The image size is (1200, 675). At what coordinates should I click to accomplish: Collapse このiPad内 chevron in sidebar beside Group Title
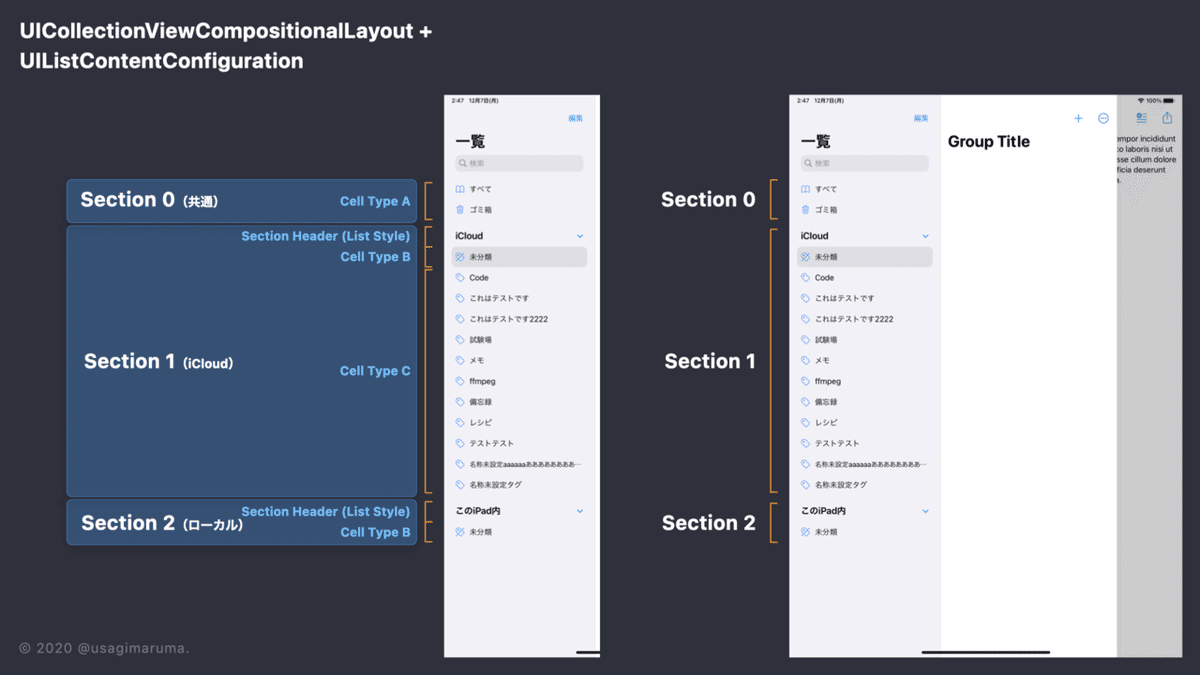point(925,511)
